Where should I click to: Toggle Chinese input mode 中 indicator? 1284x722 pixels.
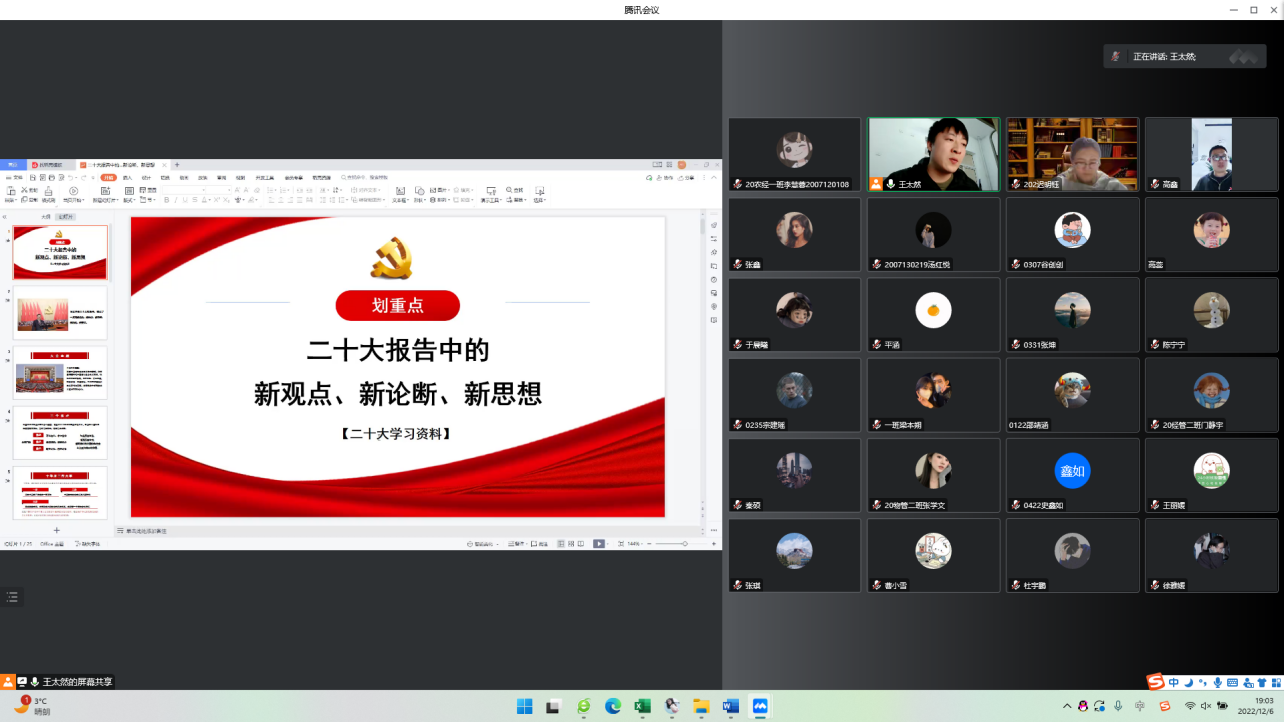click(x=1174, y=682)
